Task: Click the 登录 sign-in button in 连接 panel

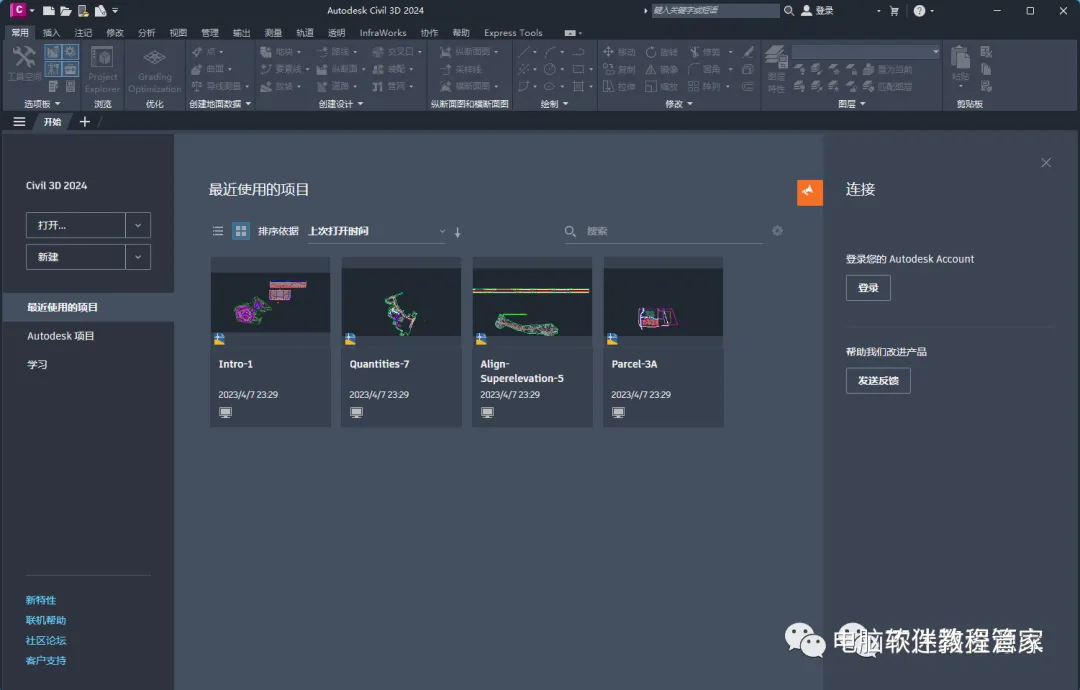Action: [x=868, y=288]
